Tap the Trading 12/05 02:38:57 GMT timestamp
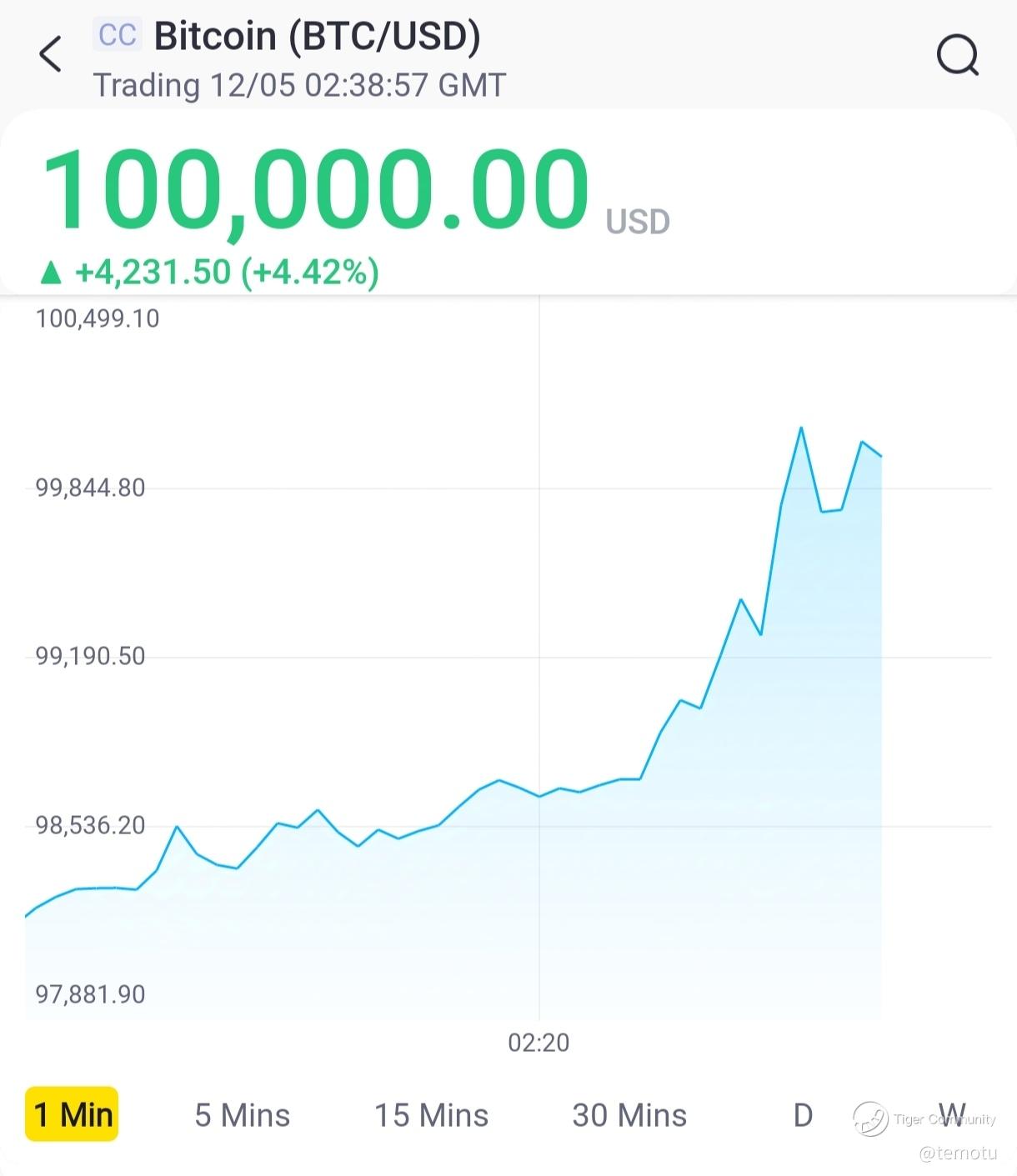1017x1176 pixels. click(299, 85)
